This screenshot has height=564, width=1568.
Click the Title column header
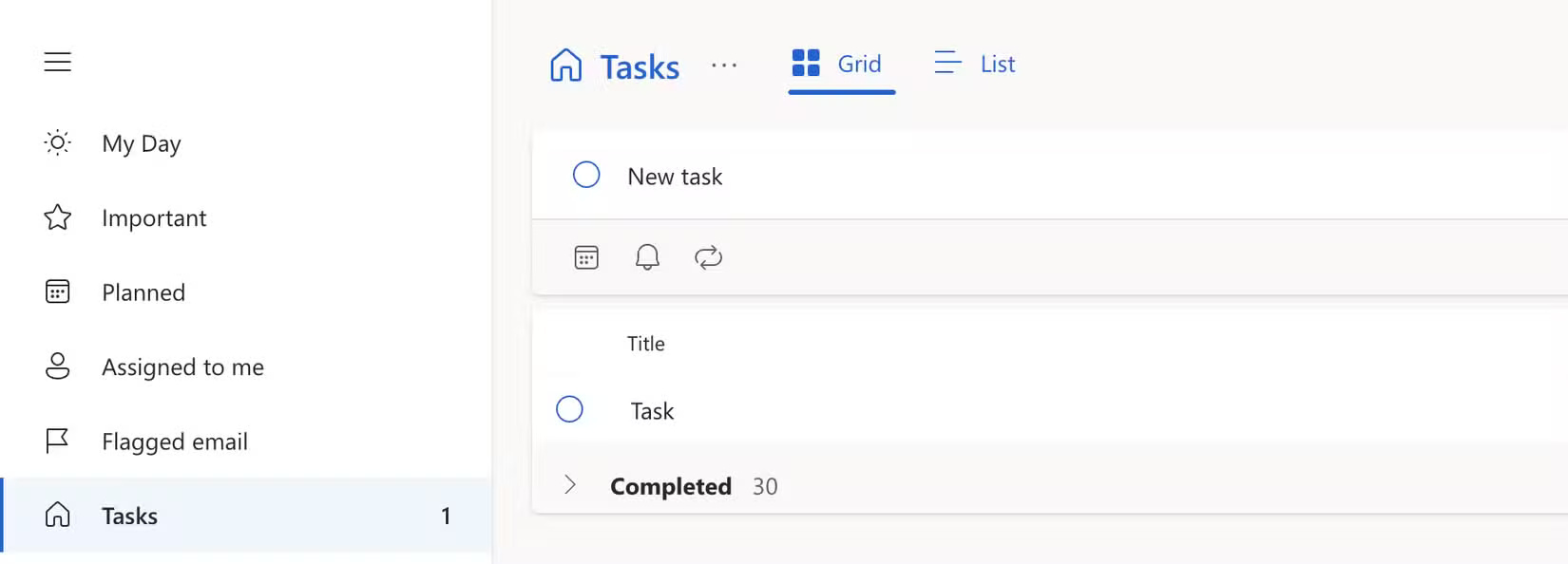645,344
